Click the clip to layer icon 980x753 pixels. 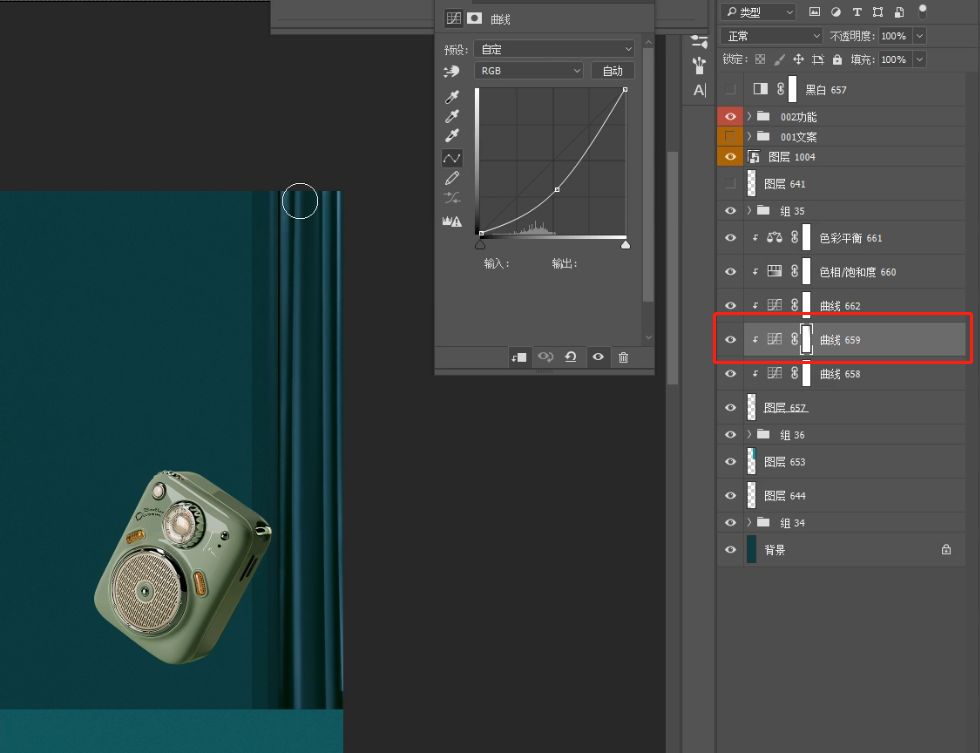[519, 357]
